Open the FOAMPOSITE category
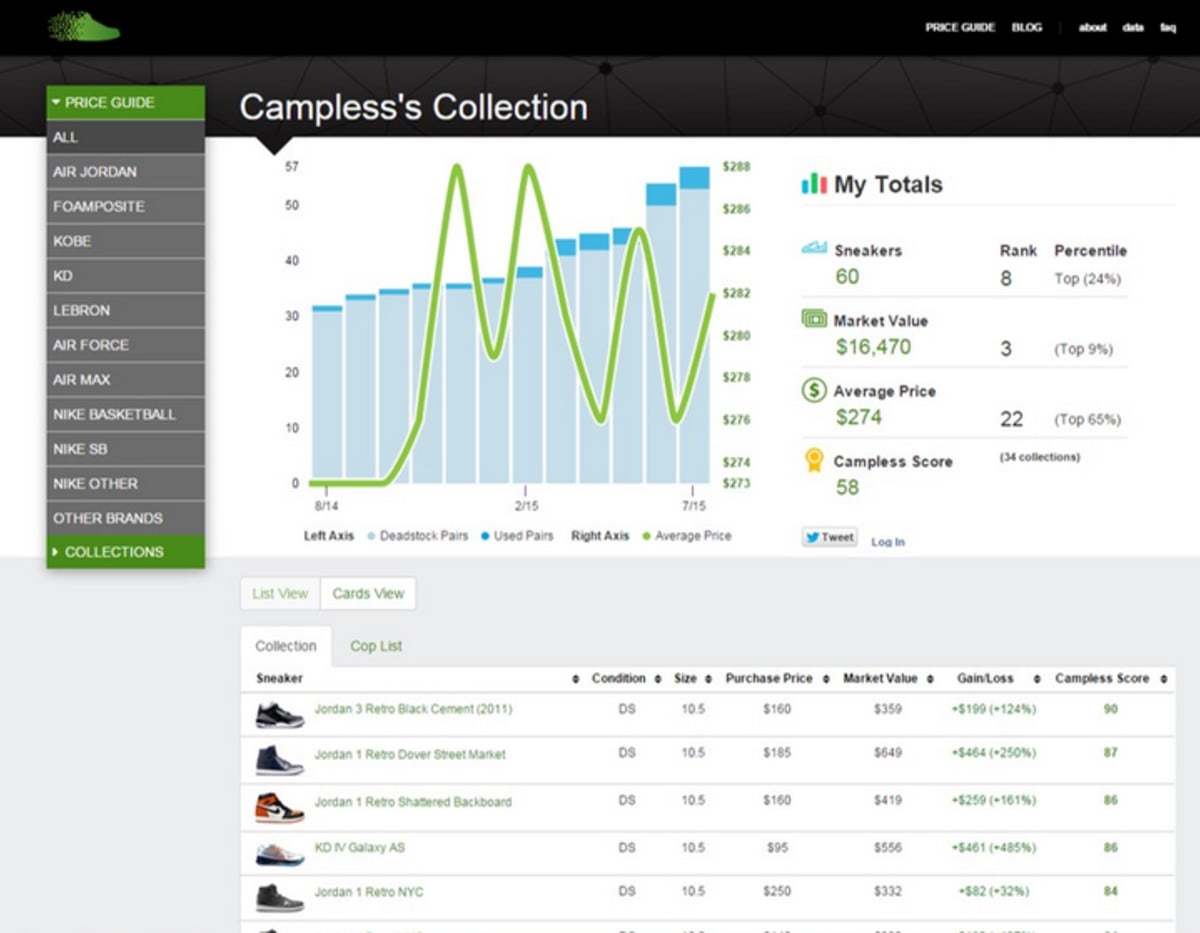The image size is (1200, 933). [125, 206]
